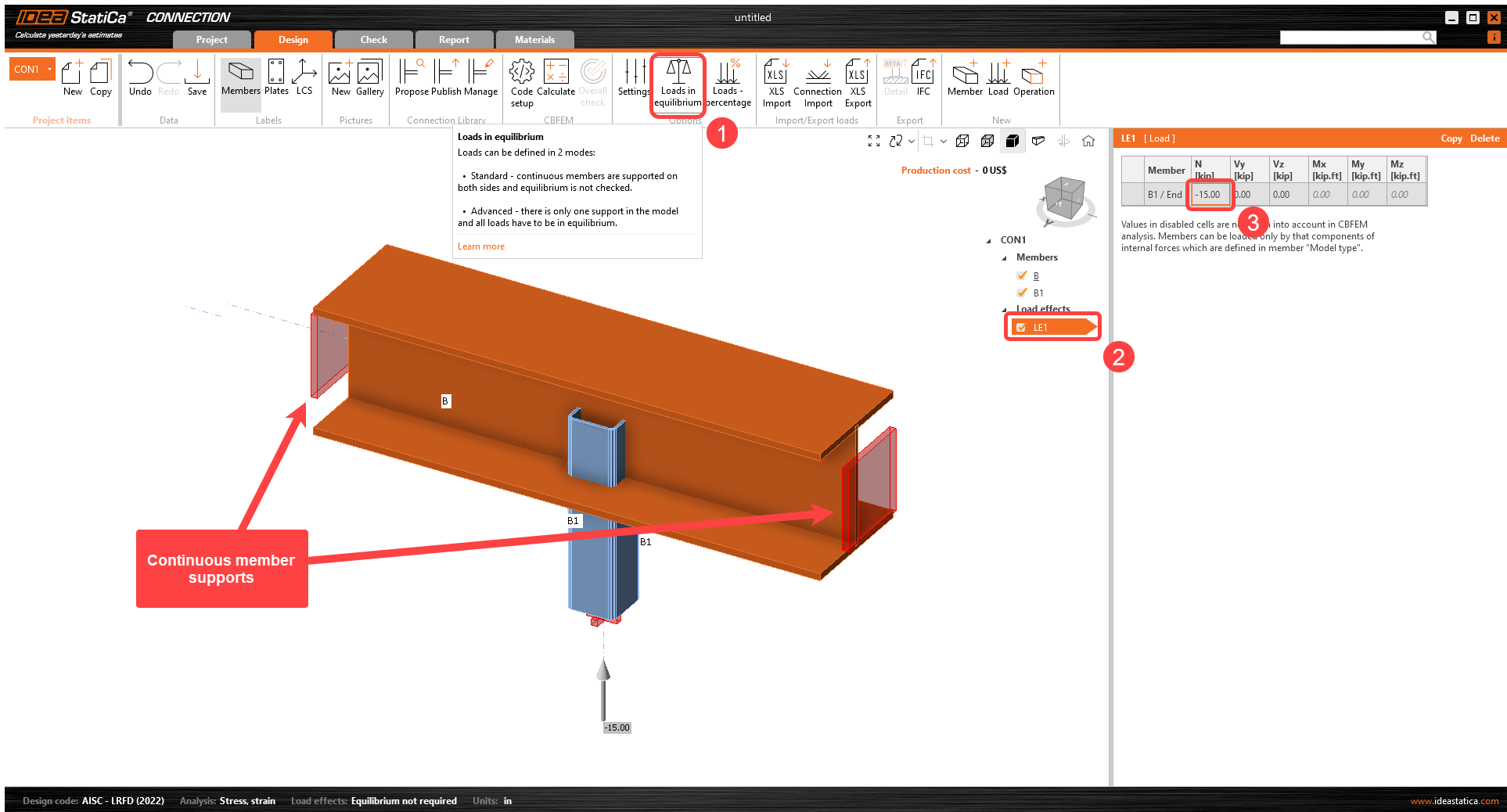Switch to the Check tab
This screenshot has height=812, width=1507.
(373, 39)
